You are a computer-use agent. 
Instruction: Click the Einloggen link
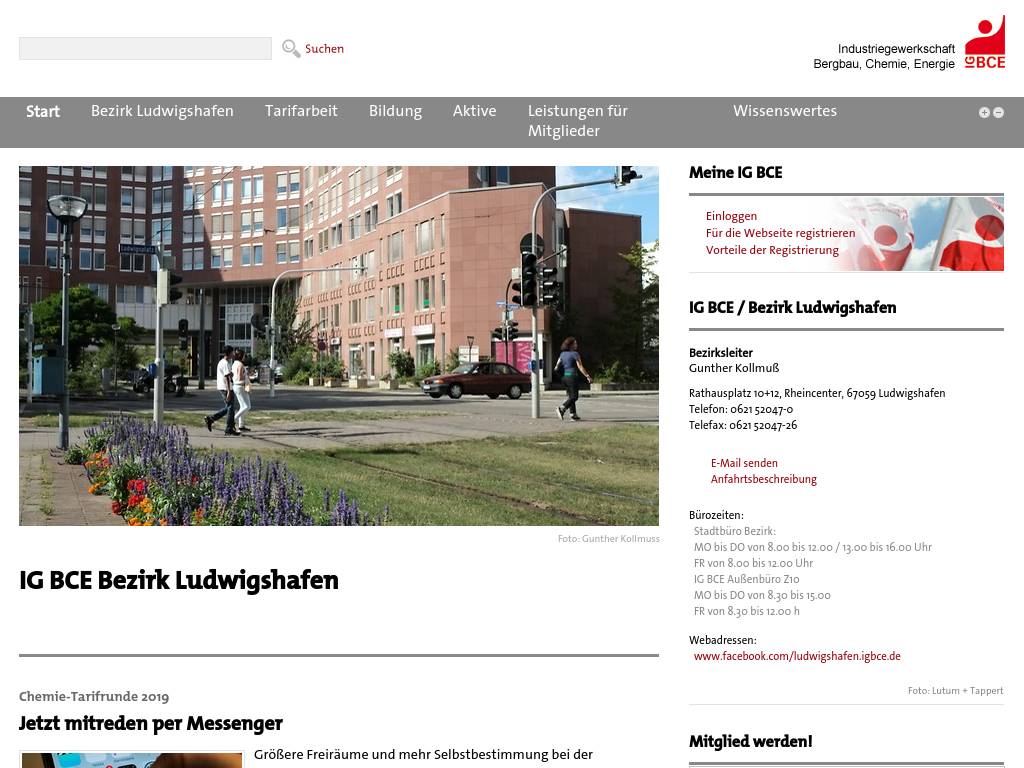pyautogui.click(x=731, y=216)
